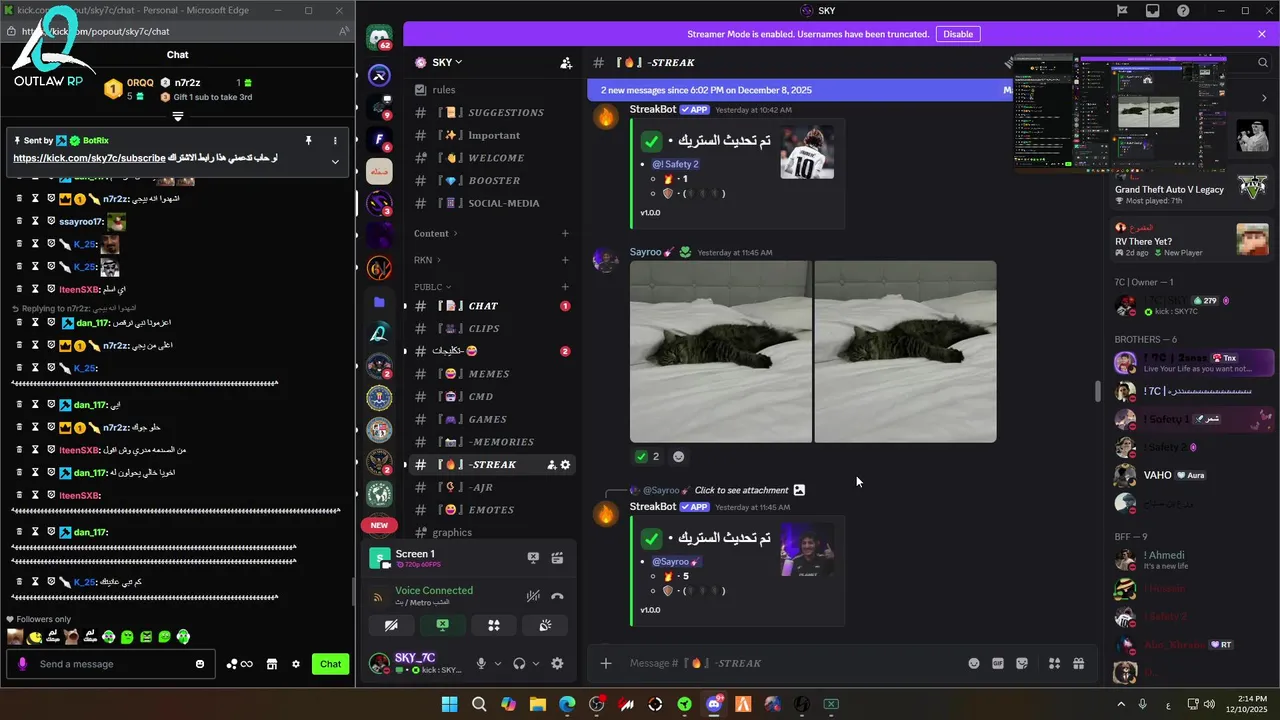Open stream settings clapper icon for Screen 1
1280x720 pixels.
[557, 558]
